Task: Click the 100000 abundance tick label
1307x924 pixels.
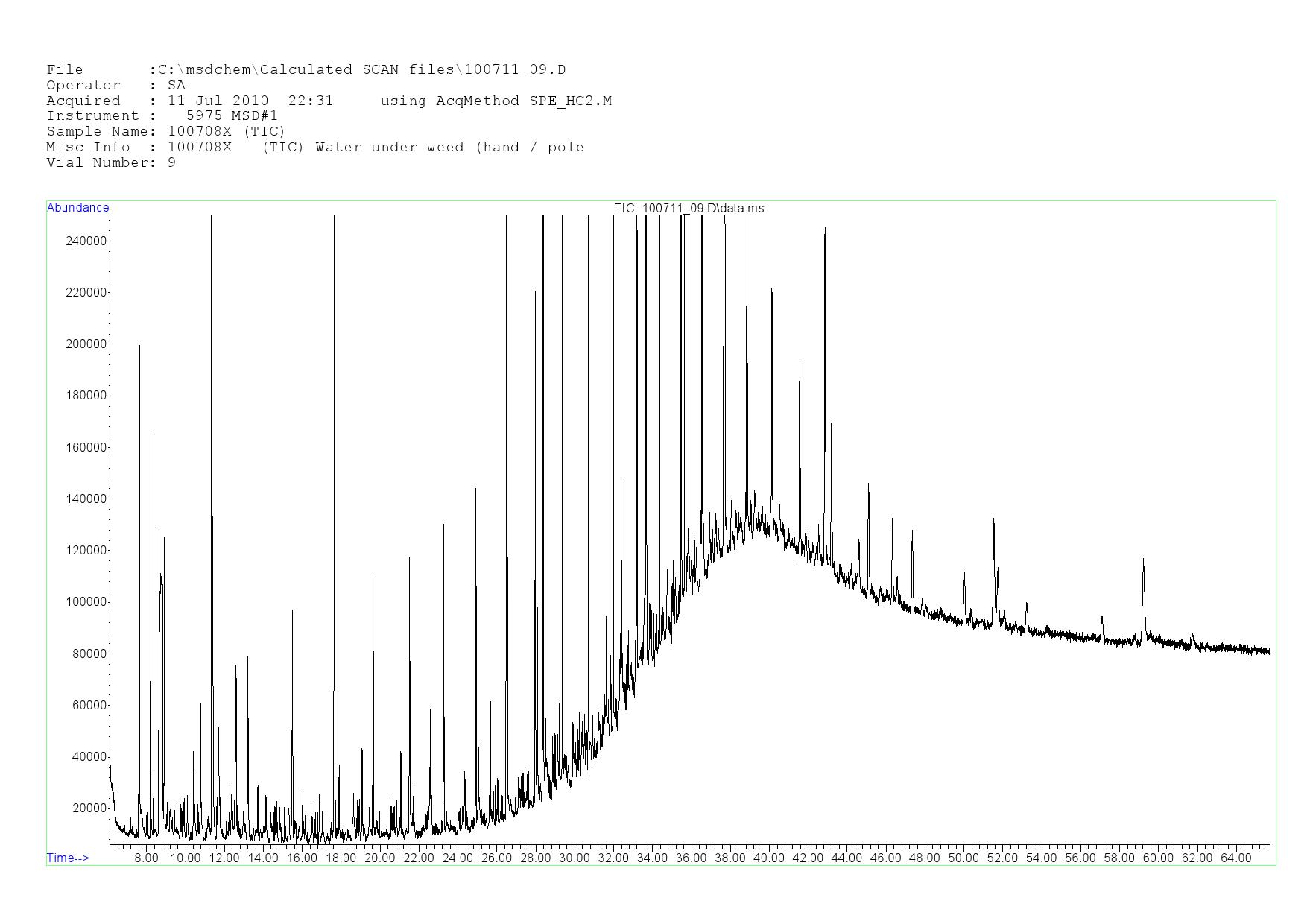Action: (x=86, y=602)
